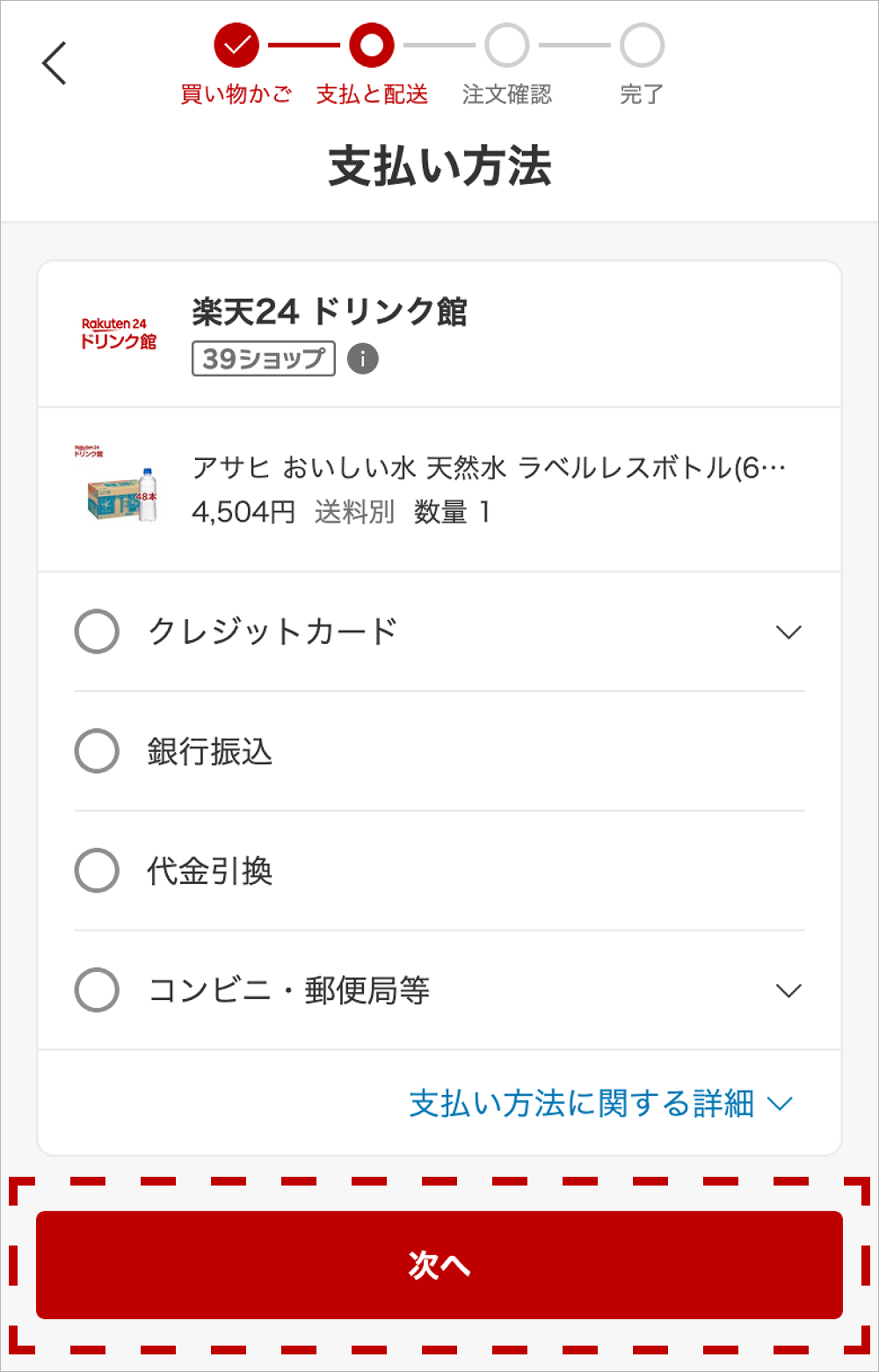This screenshot has width=879, height=1372.
Task: Select コンビニ・郵便局等 radio button
Action: (97, 990)
